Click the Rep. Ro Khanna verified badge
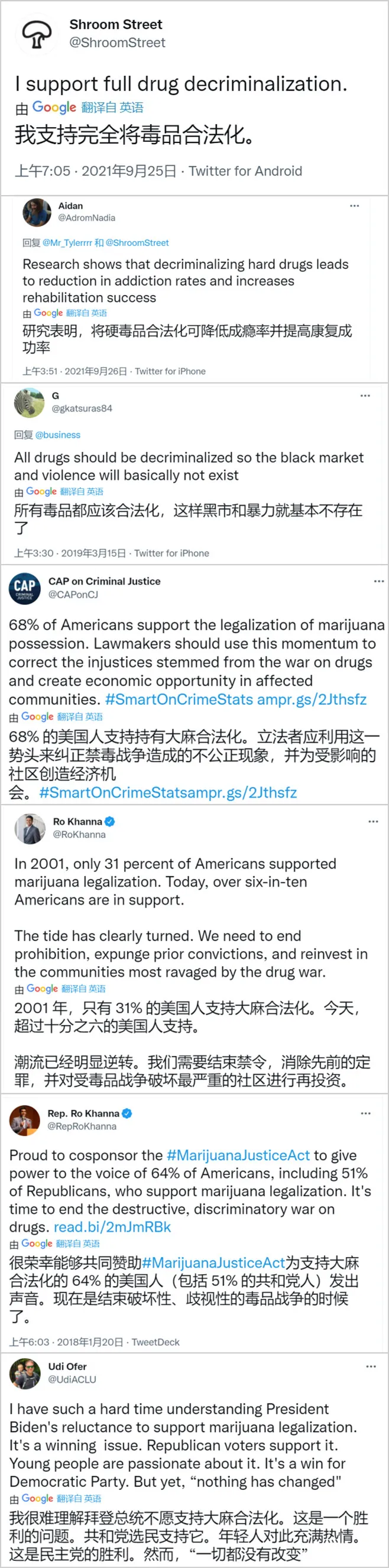The image size is (389, 1568). pyautogui.click(x=127, y=1113)
